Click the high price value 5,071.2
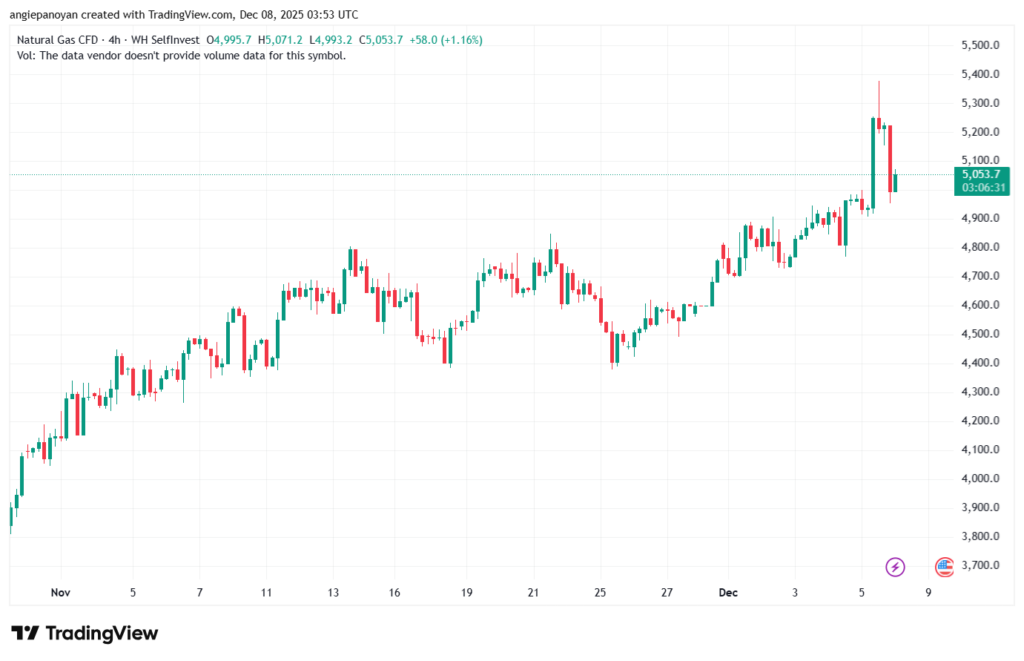 281,40
